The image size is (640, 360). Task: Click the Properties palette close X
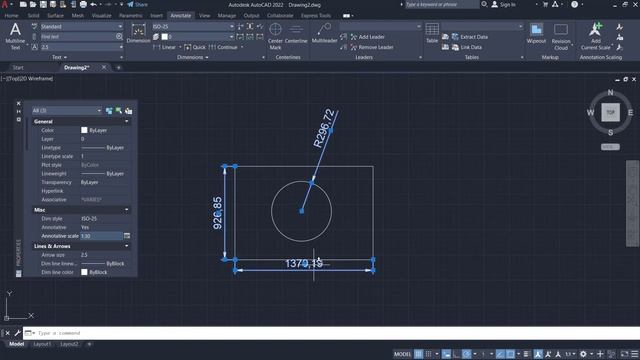[x=18, y=103]
